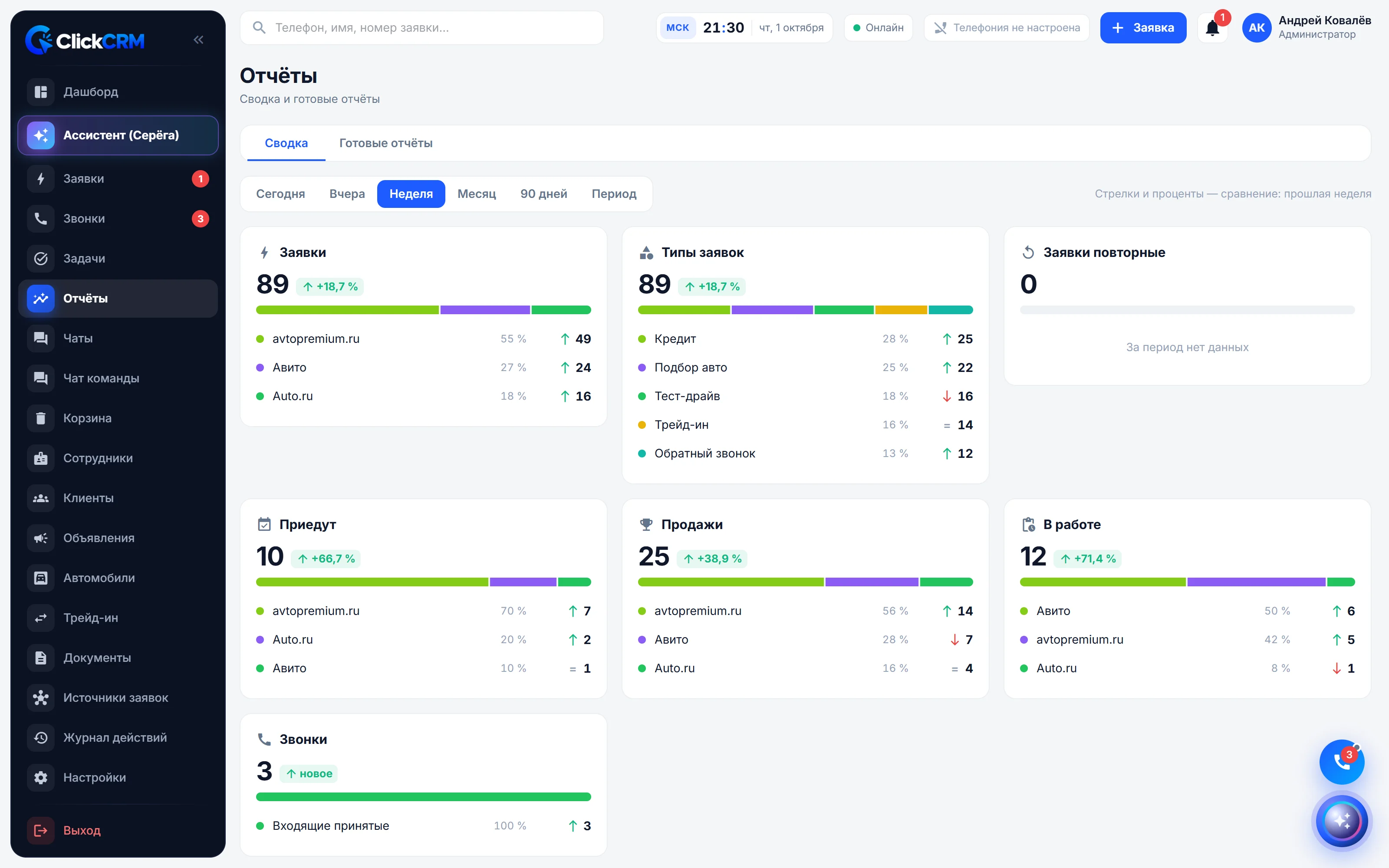This screenshot has width=1389, height=868.
Task: Open the Отчёты sidebar menu item
Action: click(x=118, y=299)
